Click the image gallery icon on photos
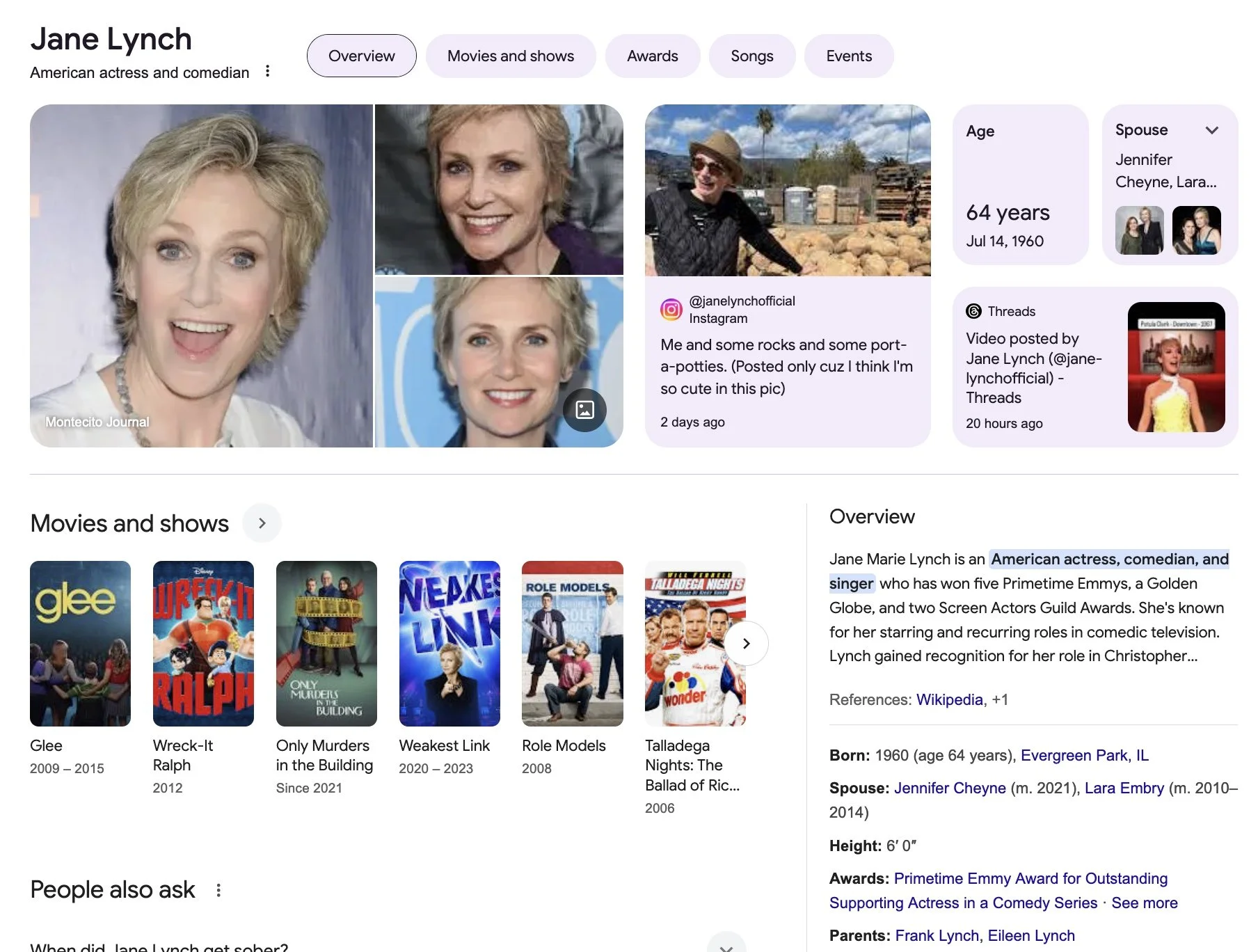The image size is (1258, 952). pos(584,410)
